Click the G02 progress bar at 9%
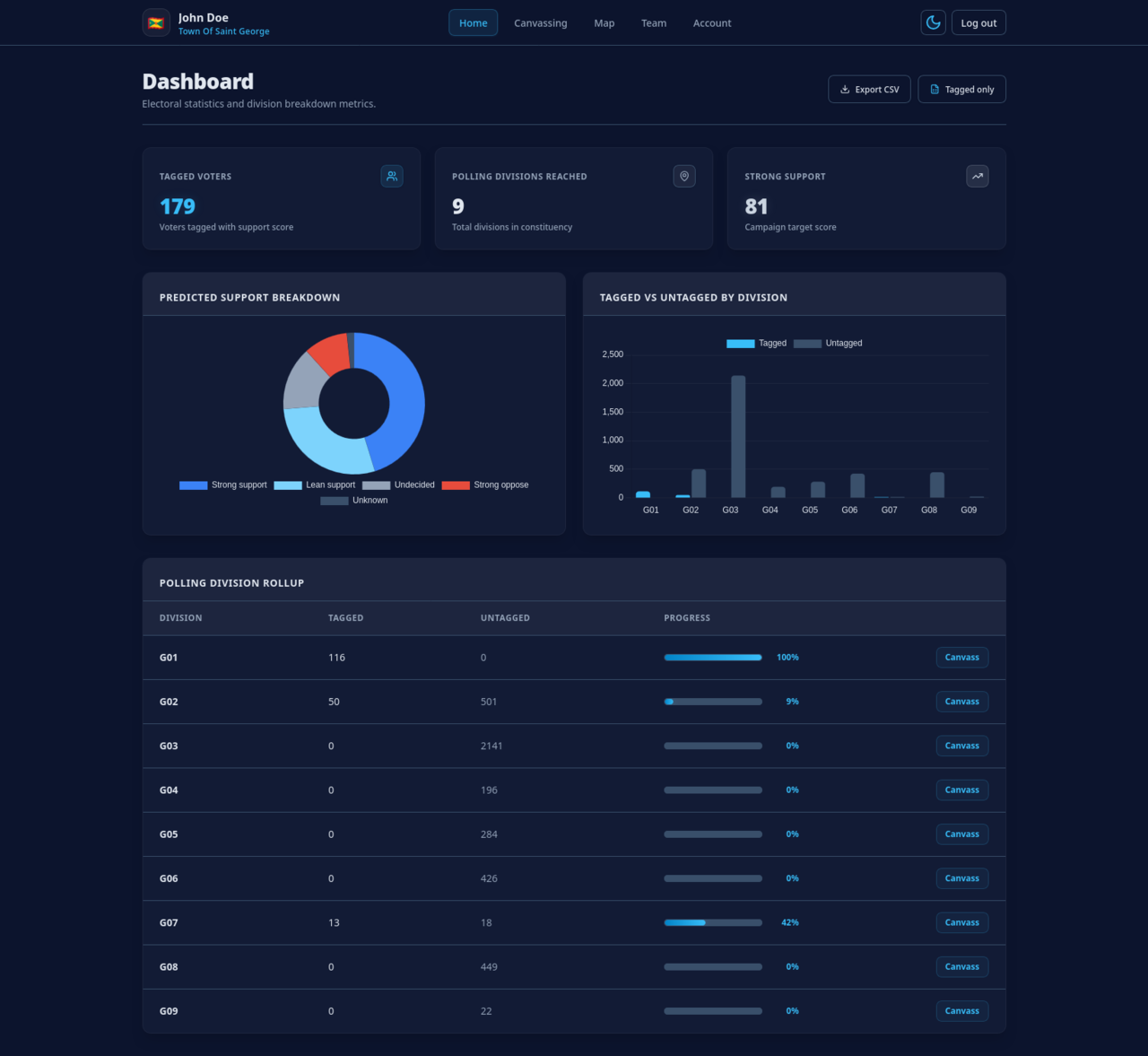The height and width of the screenshot is (1056, 1148). pos(713,702)
